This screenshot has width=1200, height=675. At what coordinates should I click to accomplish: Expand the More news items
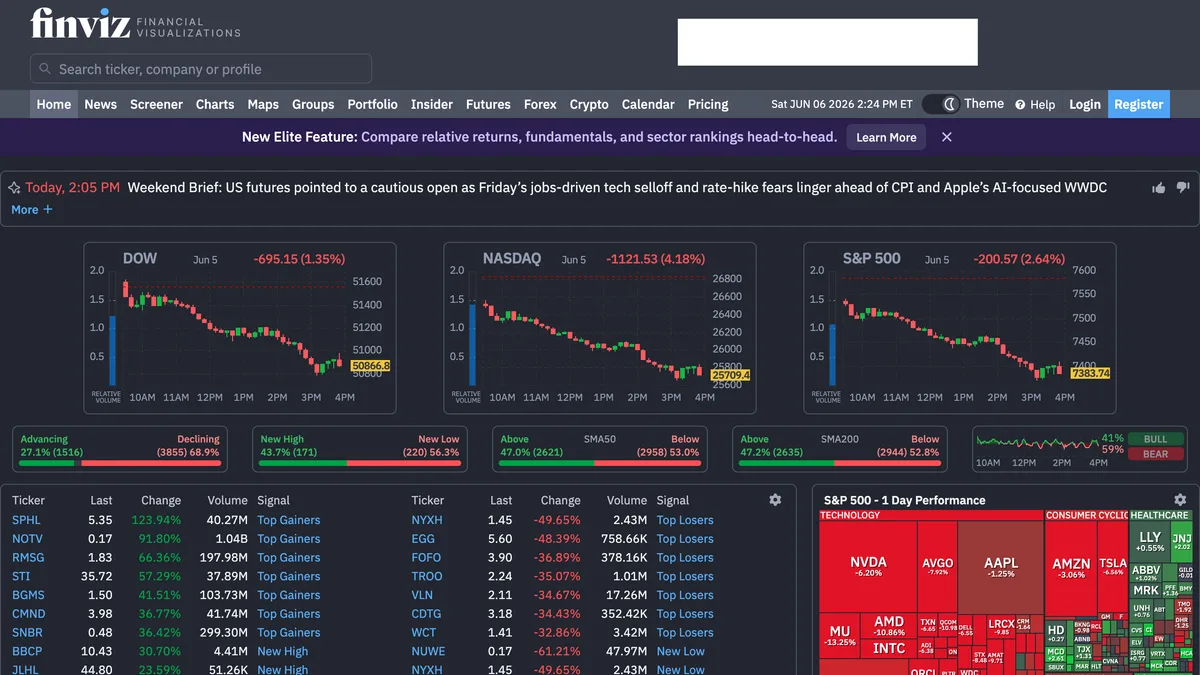tap(32, 209)
